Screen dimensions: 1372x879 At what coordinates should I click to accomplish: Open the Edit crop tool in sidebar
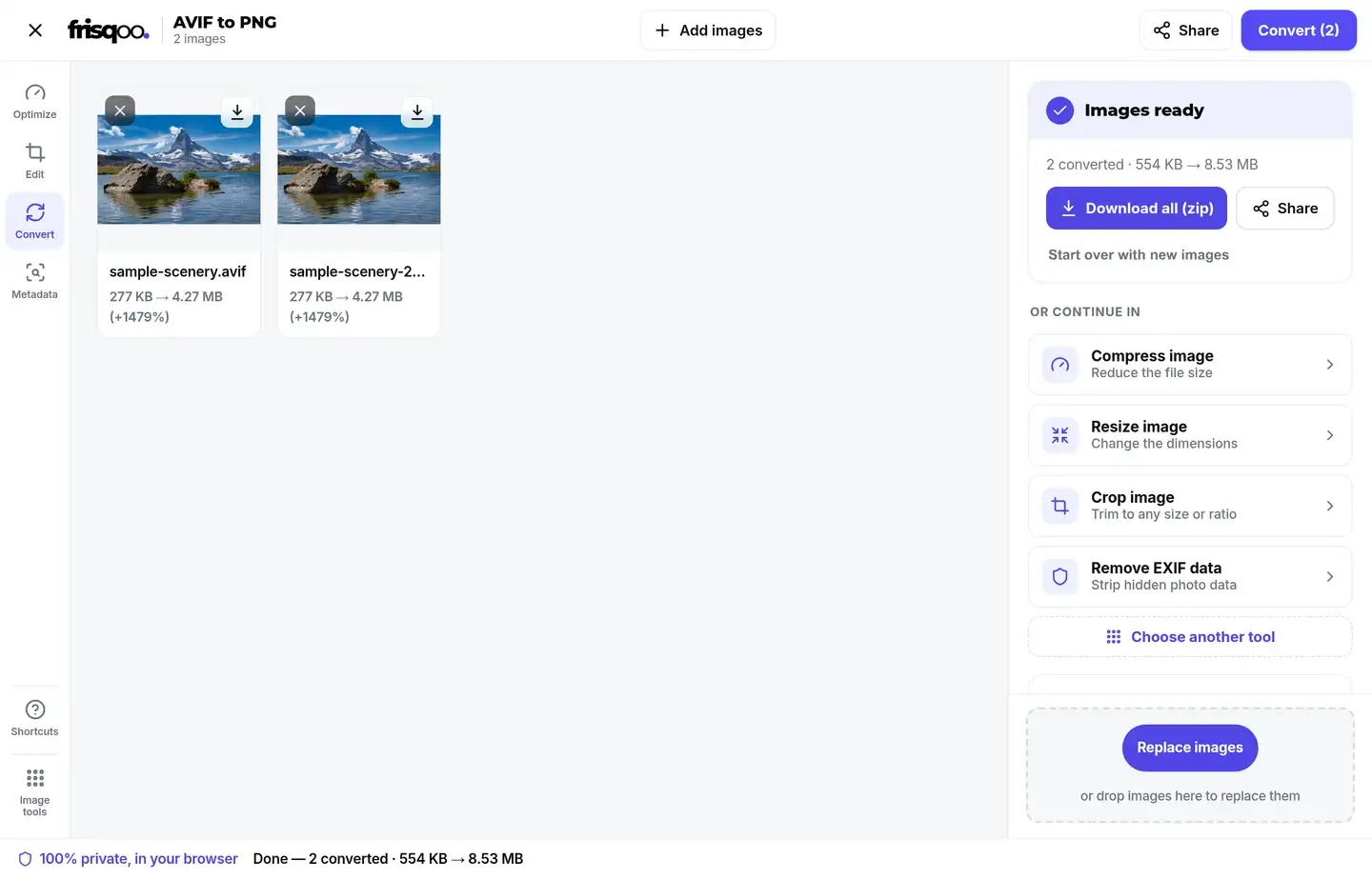point(35,161)
